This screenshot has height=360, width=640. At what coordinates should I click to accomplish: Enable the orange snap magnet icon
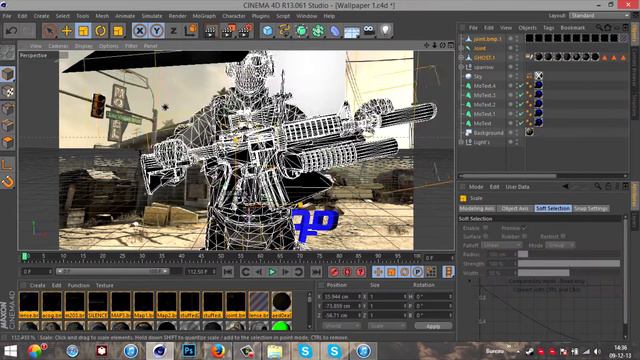click(x=8, y=182)
